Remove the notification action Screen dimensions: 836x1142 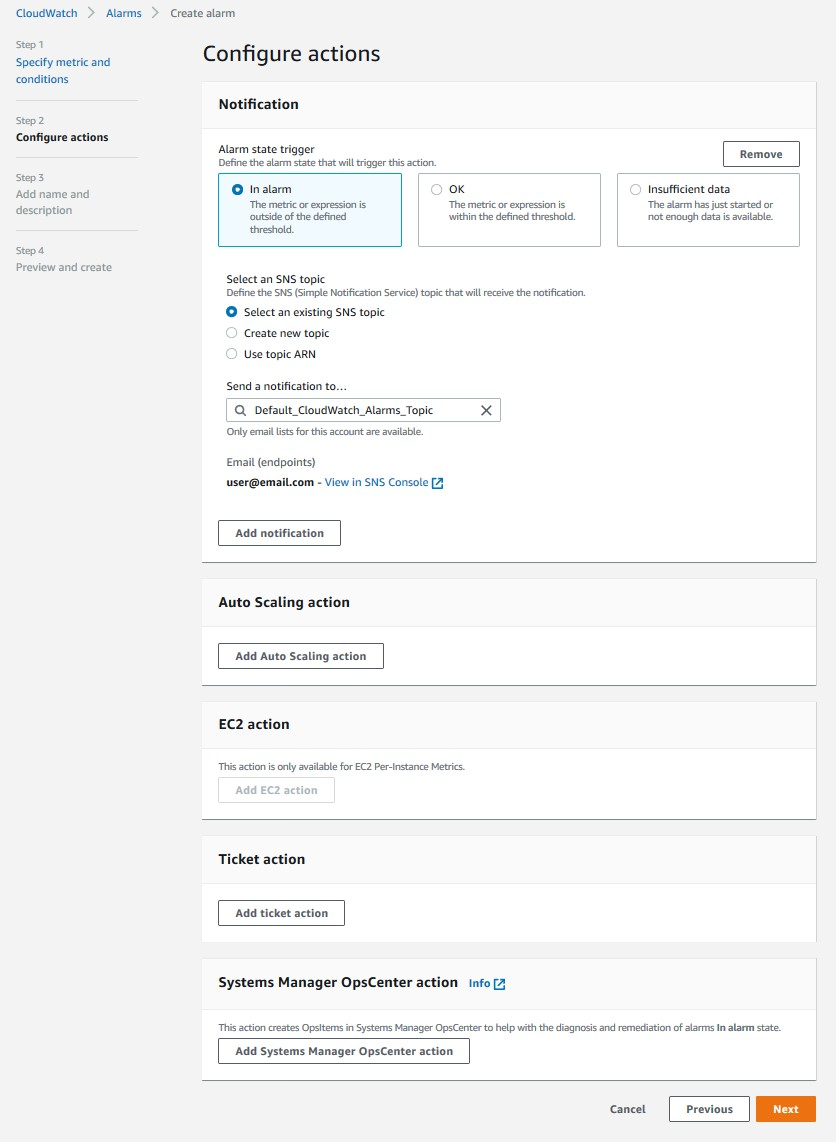761,154
